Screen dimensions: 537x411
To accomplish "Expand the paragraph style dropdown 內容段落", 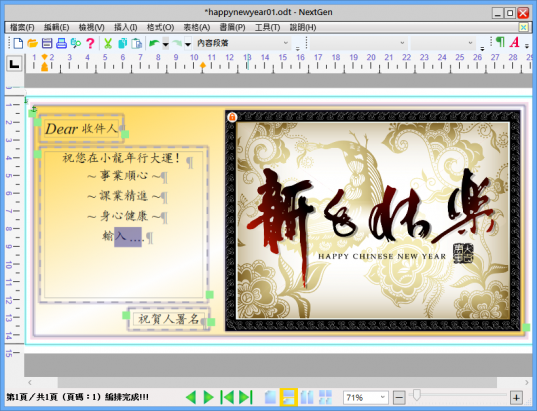I will pos(242,43).
